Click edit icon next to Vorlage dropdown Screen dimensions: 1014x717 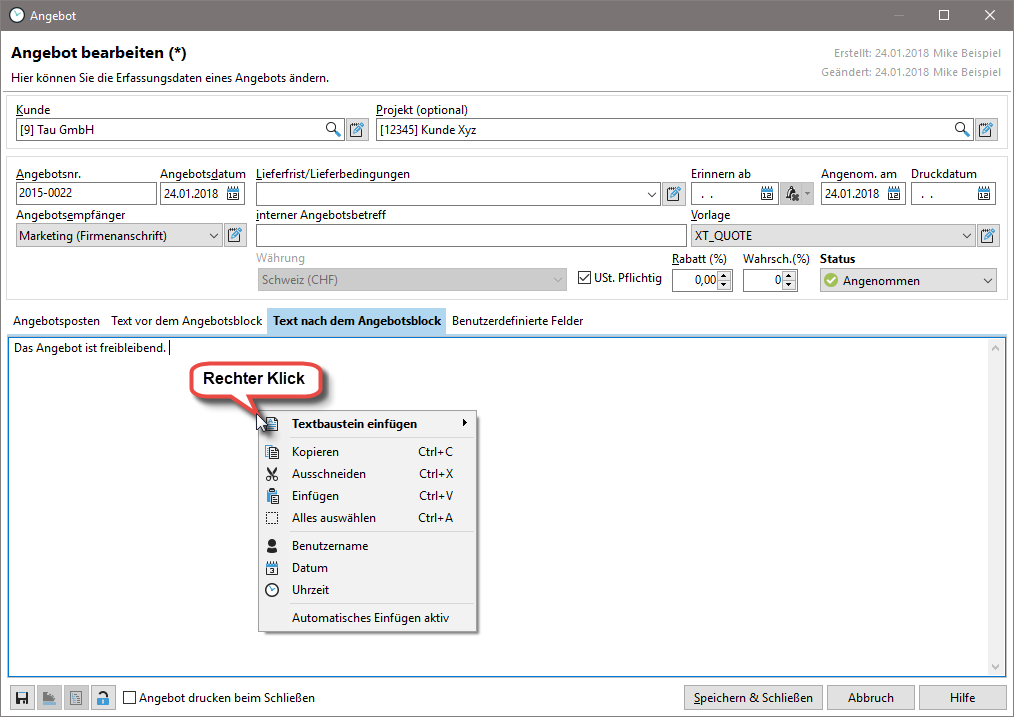987,236
